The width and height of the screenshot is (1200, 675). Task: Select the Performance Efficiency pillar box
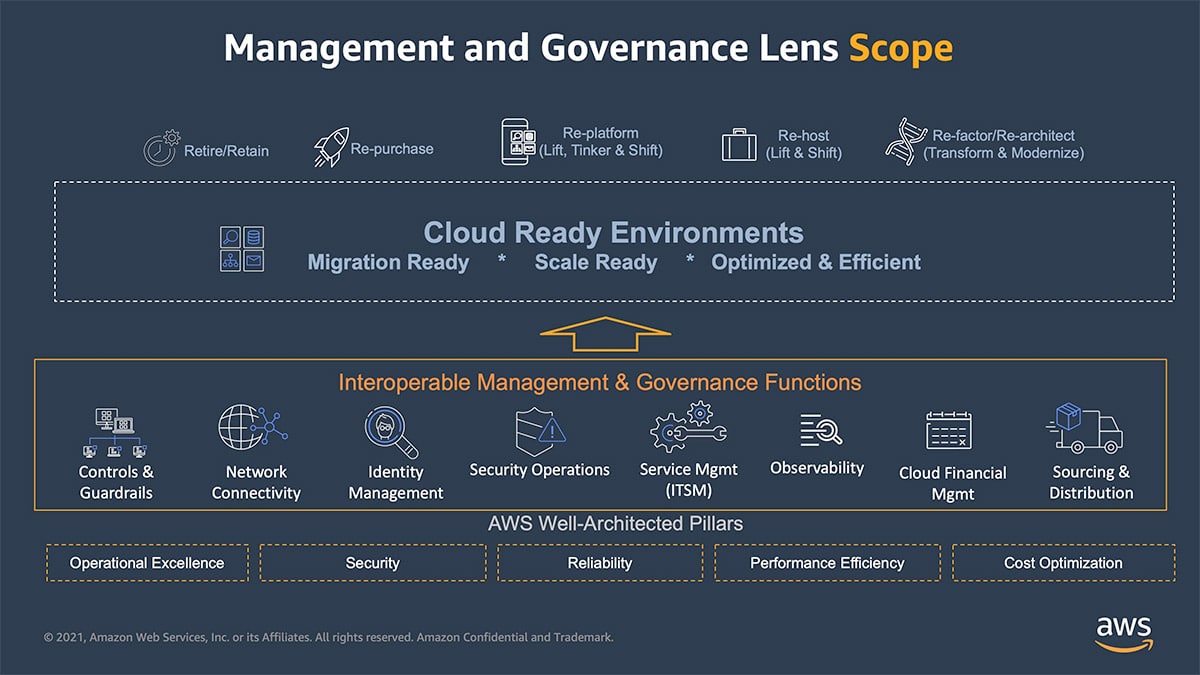pos(827,563)
